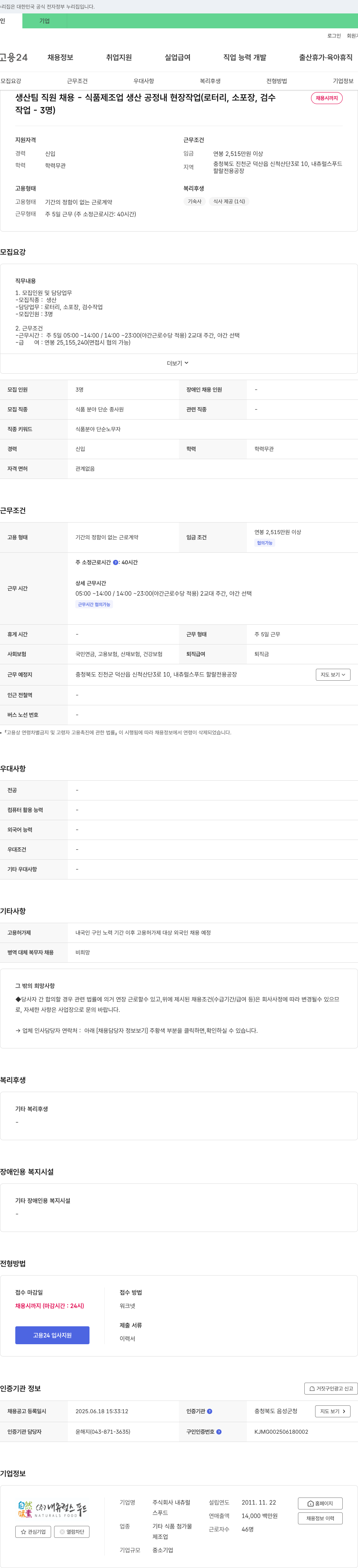Jump to 복리후생 section tab
The height and width of the screenshot is (1568, 358).
(x=210, y=81)
